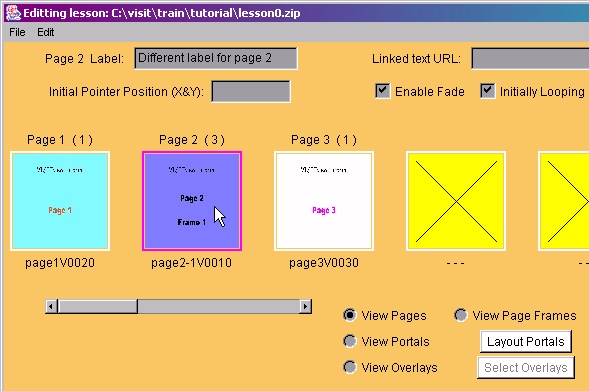Select the partially visible second yellow slot

pos(564,201)
